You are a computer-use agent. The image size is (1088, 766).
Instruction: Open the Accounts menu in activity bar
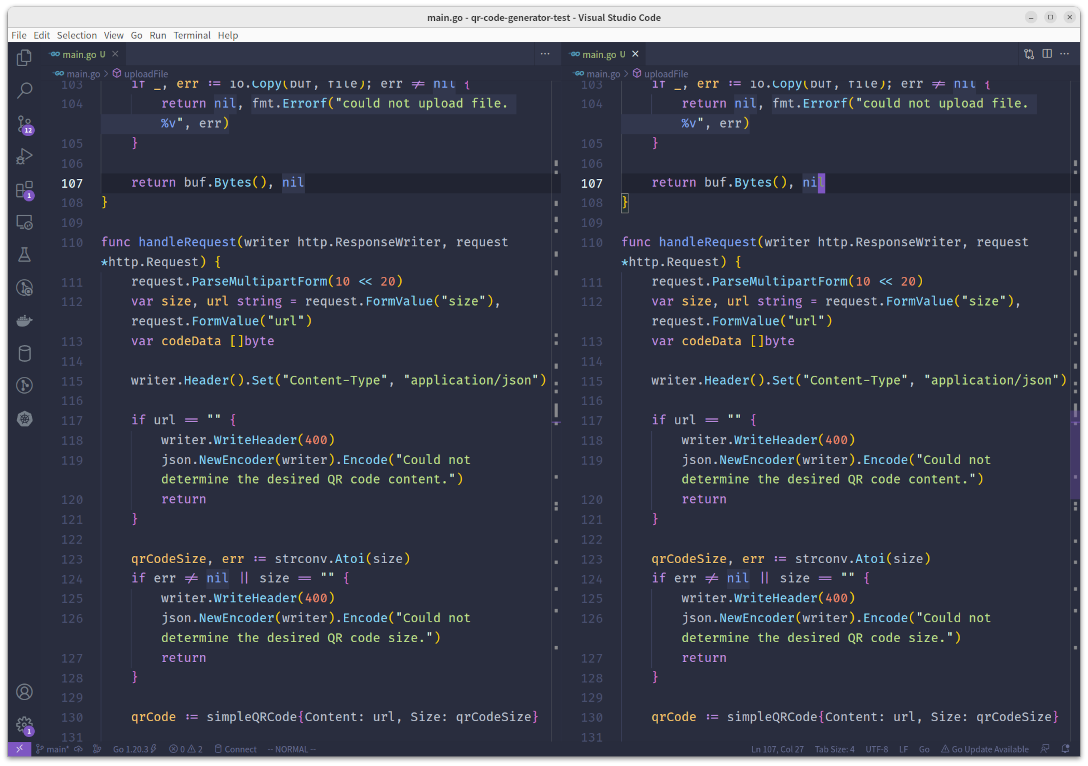[24, 692]
